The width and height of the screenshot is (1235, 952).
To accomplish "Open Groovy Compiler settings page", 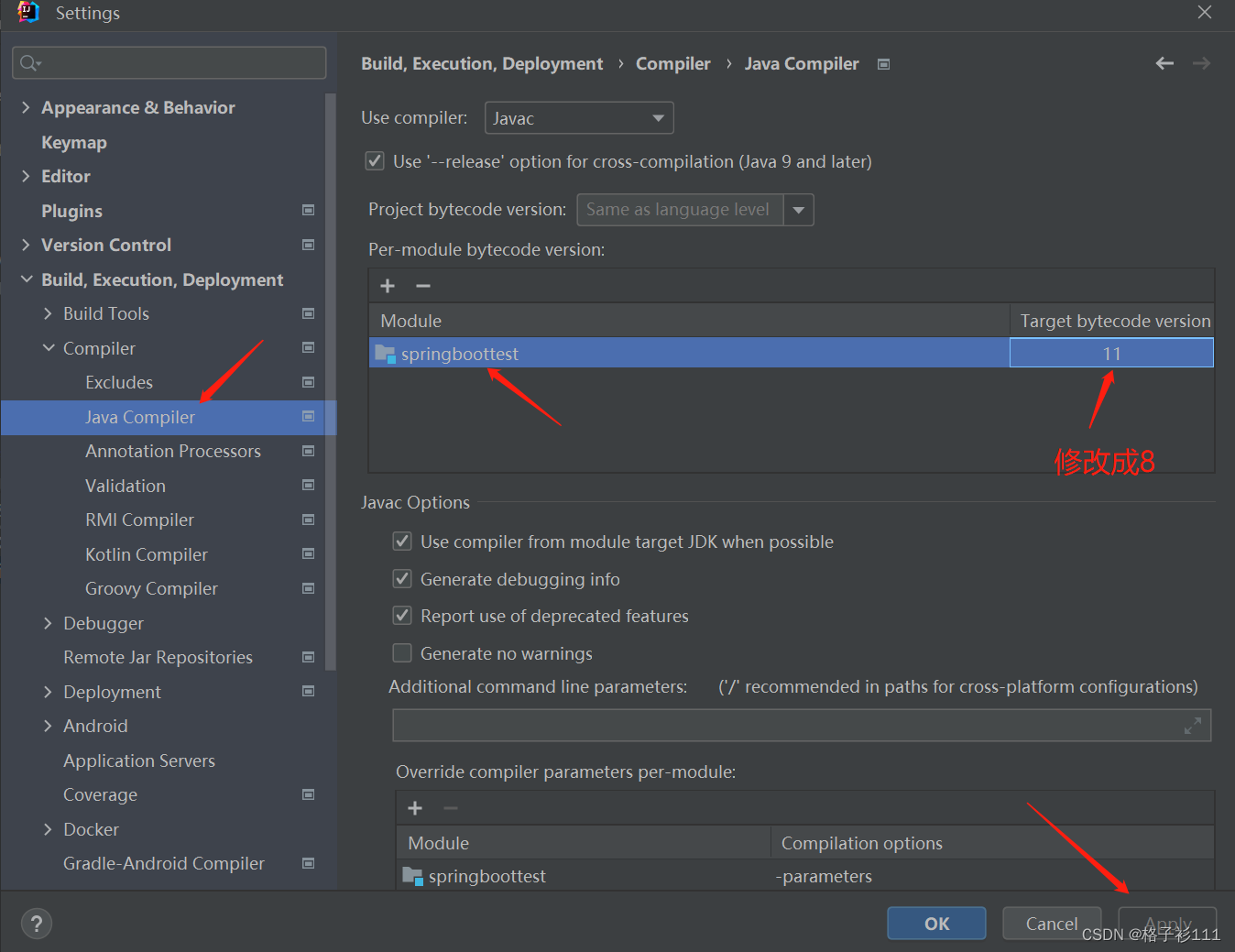I will pyautogui.click(x=151, y=588).
